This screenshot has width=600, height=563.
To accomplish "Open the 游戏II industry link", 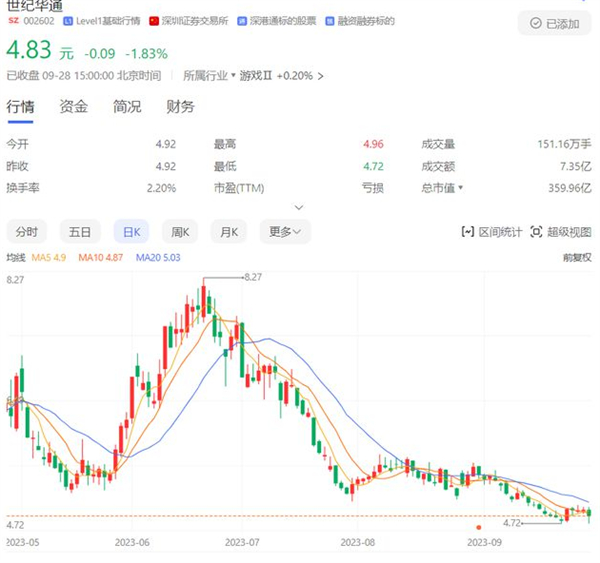I will [256, 75].
